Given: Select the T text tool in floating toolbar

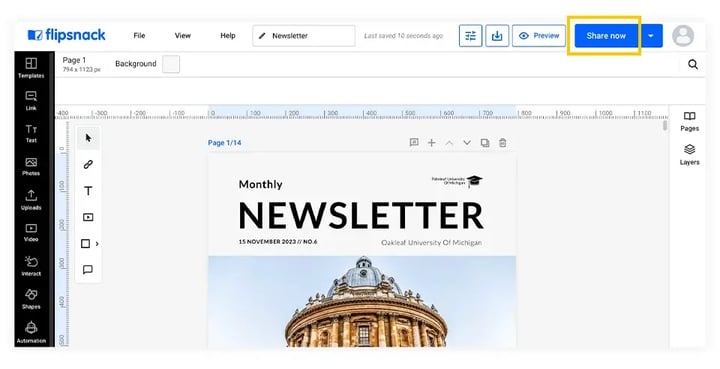Looking at the screenshot, I should click(88, 191).
